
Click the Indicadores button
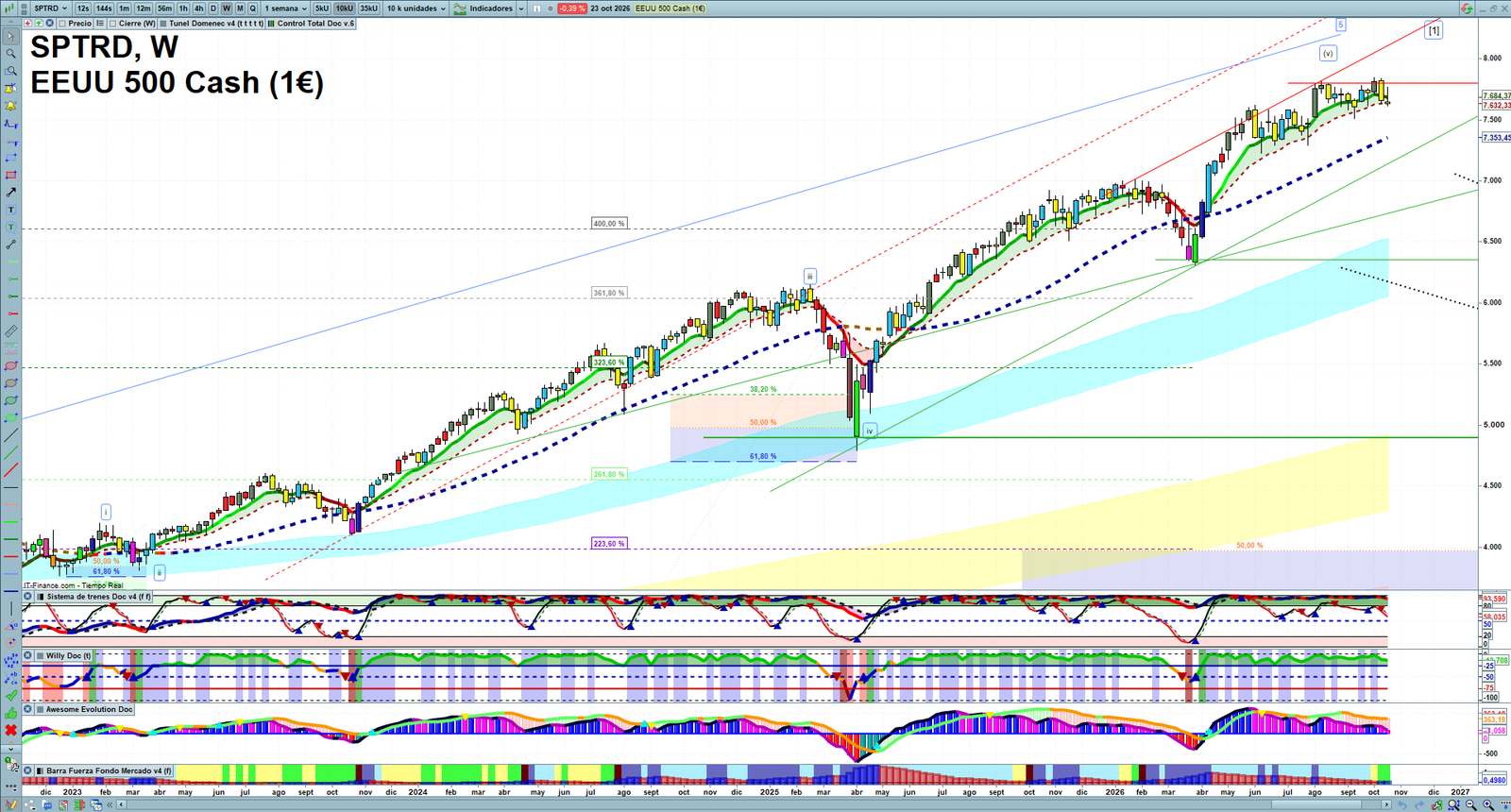click(484, 8)
